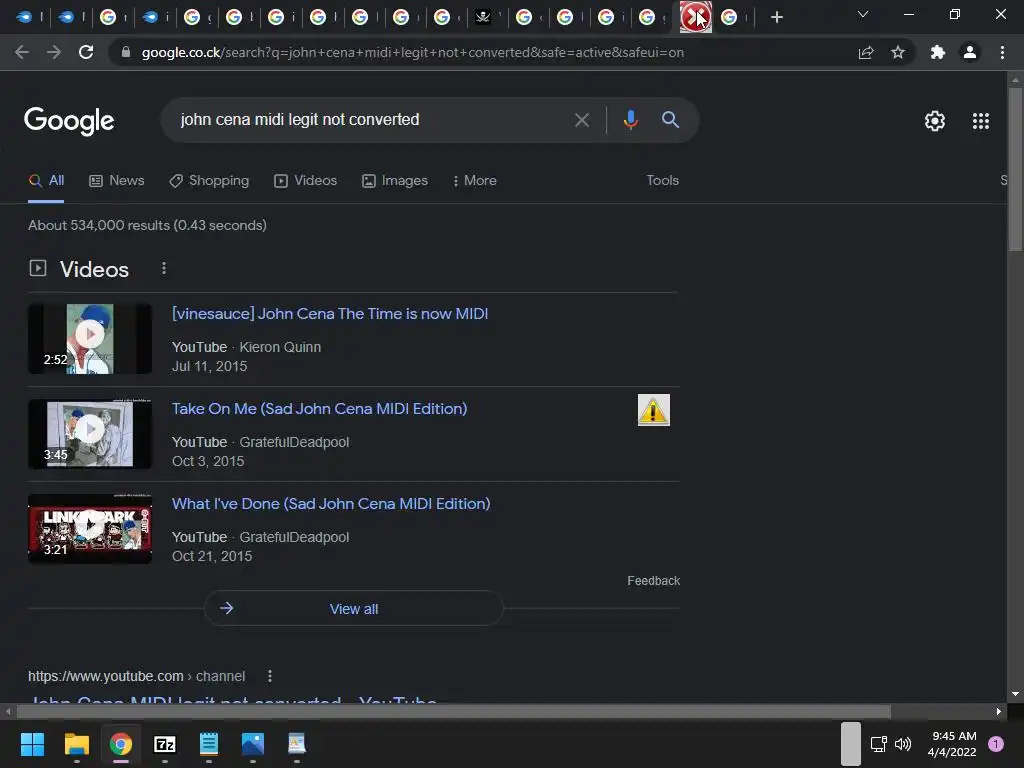Click the Feedback link
The image size is (1024, 768).
click(x=654, y=581)
